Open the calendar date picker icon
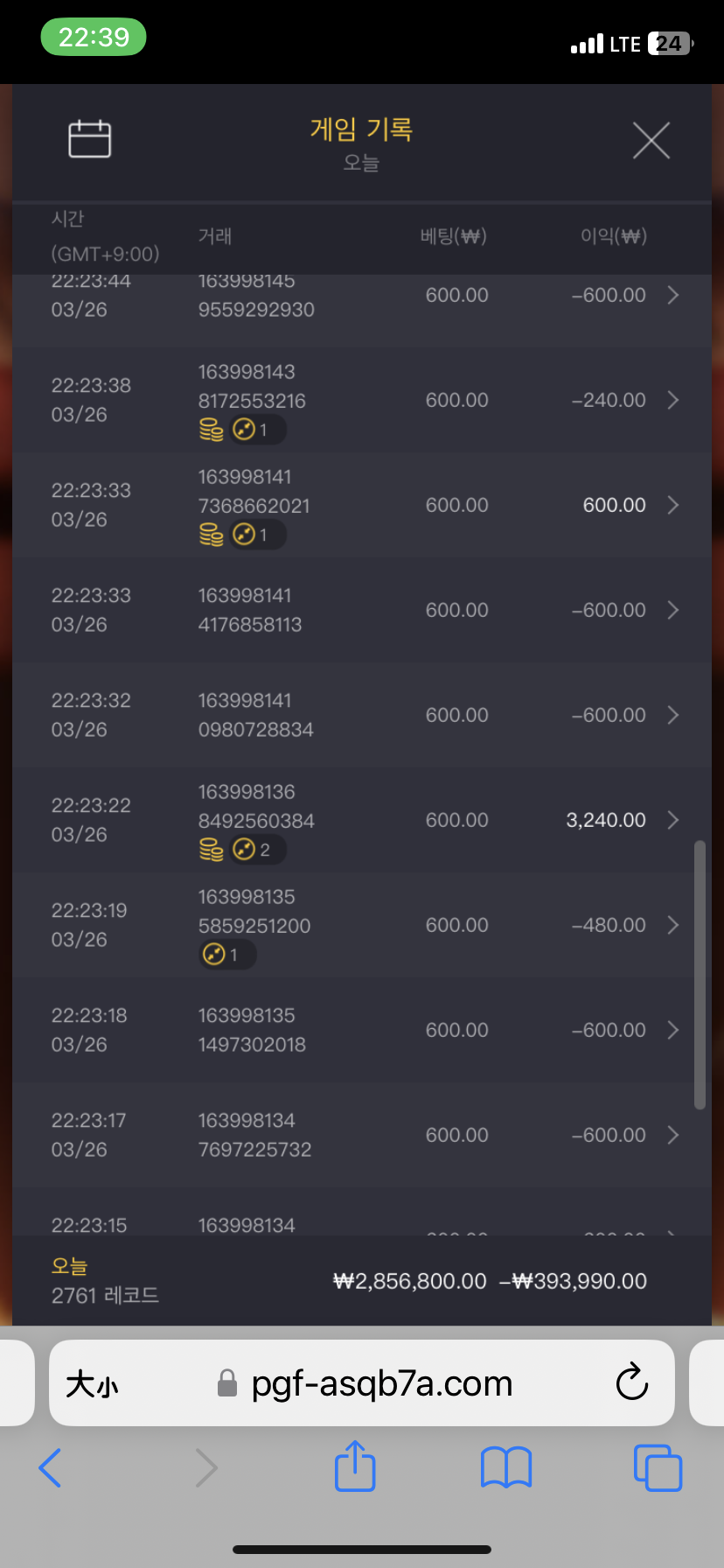Viewport: 724px width, 1568px height. [90, 138]
